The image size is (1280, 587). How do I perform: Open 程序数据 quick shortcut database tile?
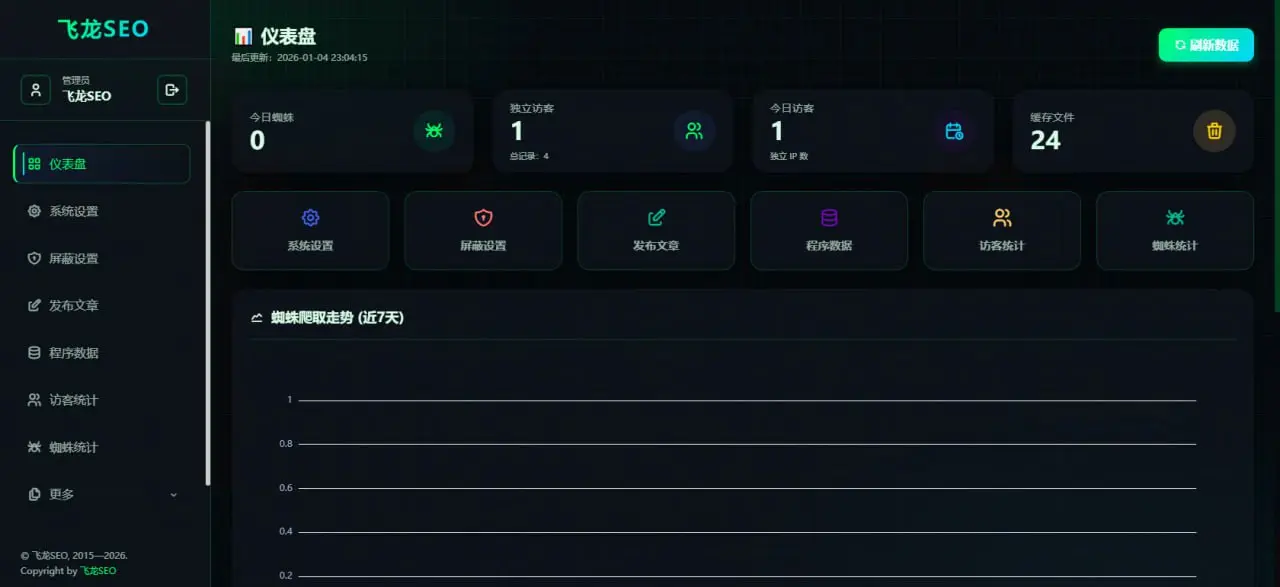829,230
